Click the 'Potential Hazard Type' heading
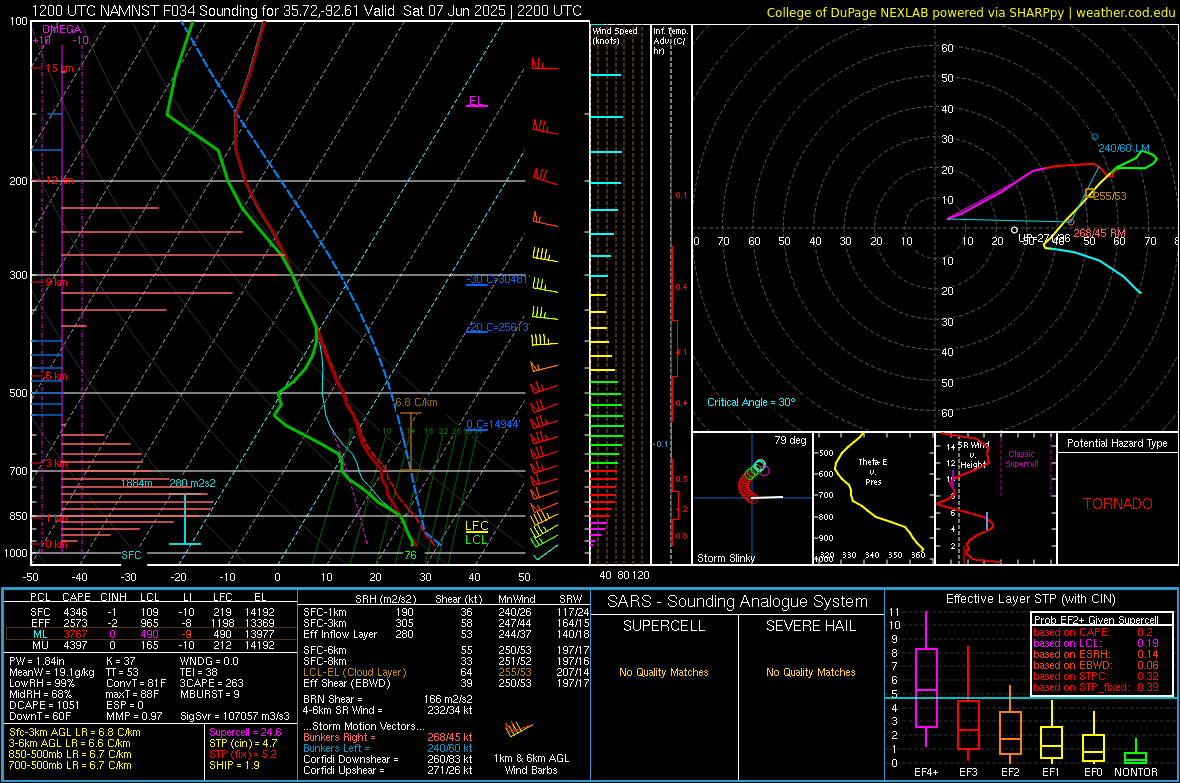 click(x=1117, y=443)
